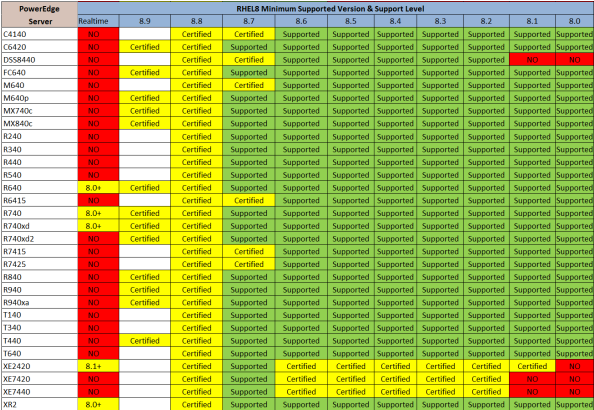Click the 8.1 version column header
Viewport: 594px width, 410px height.
tap(533, 21)
